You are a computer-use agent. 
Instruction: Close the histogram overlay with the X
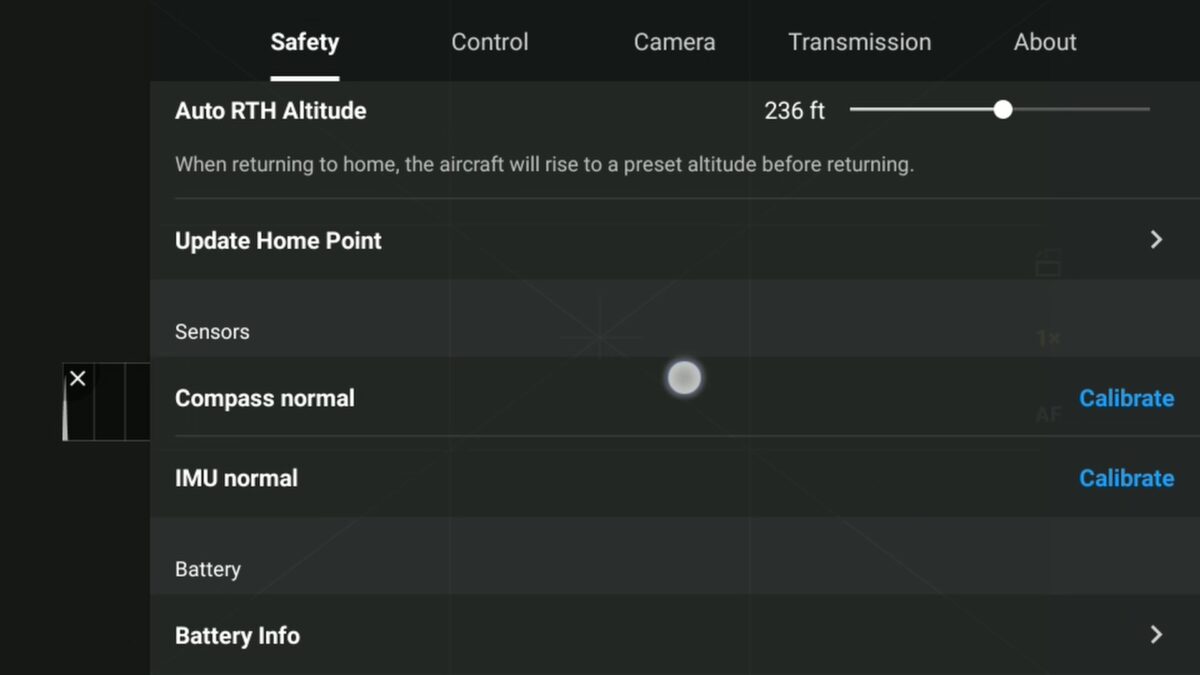(78, 378)
